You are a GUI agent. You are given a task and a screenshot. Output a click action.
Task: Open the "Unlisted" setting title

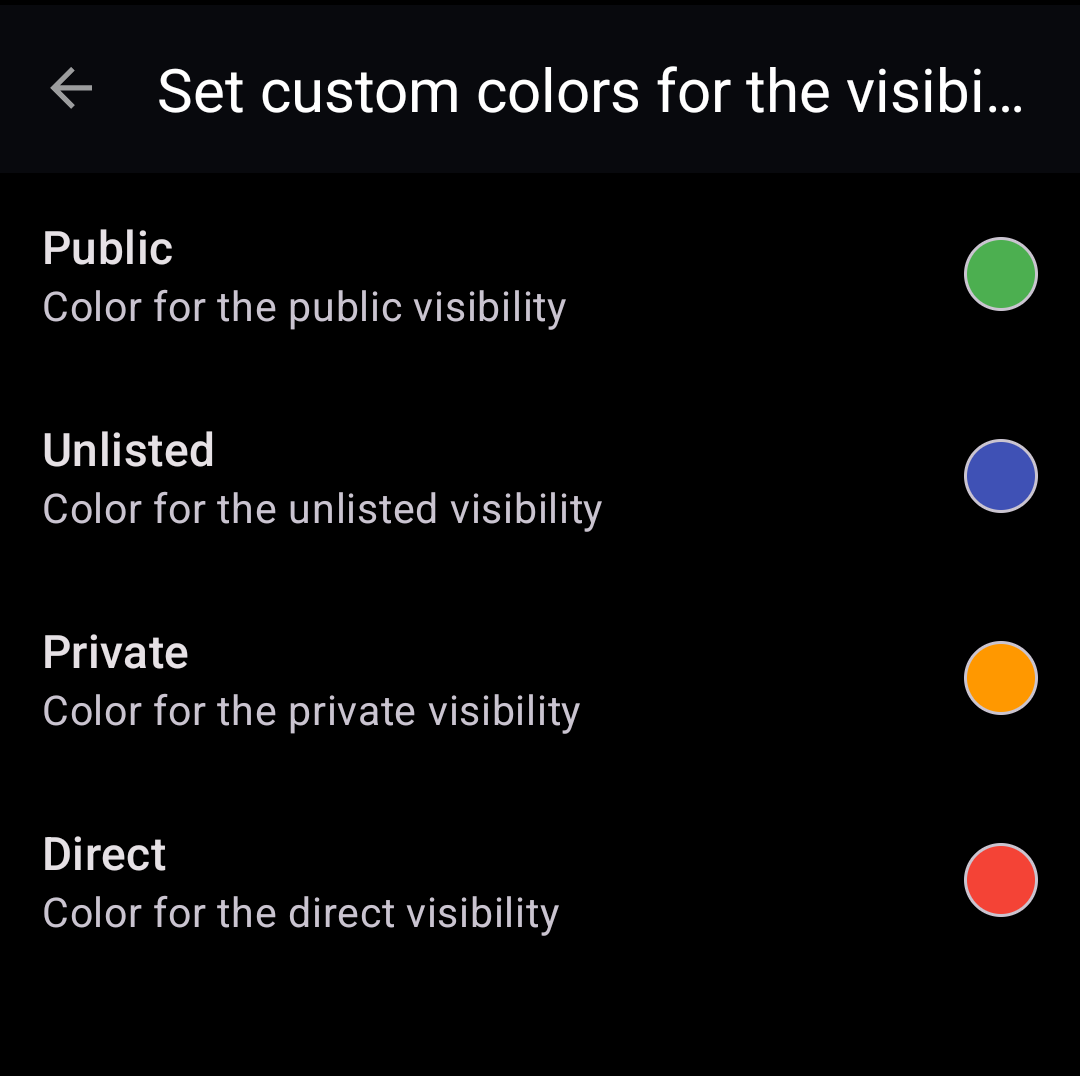tap(128, 450)
